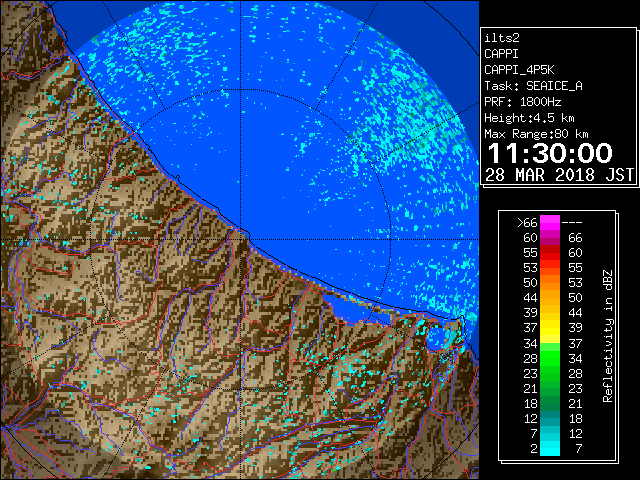Click the legend value 66 on right column
This screenshot has width=640, height=480.
575,238
